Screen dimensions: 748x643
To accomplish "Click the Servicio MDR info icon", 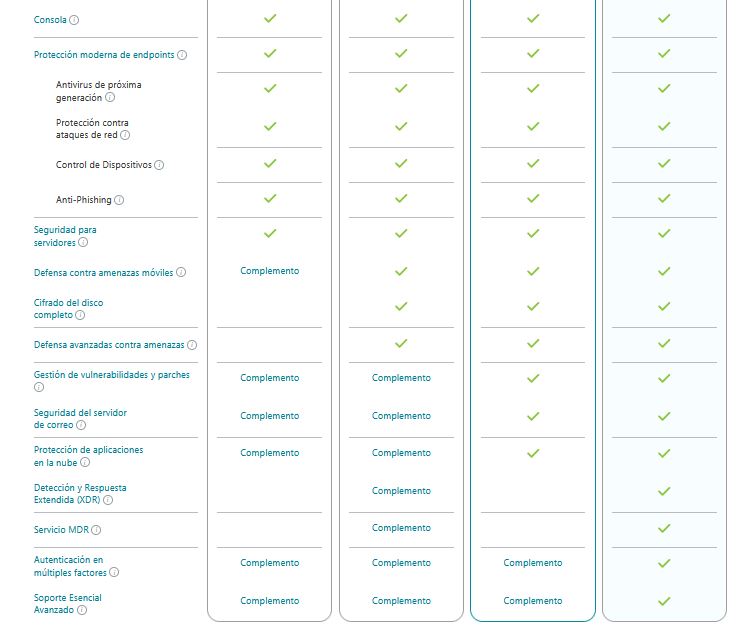I will (x=96, y=530).
